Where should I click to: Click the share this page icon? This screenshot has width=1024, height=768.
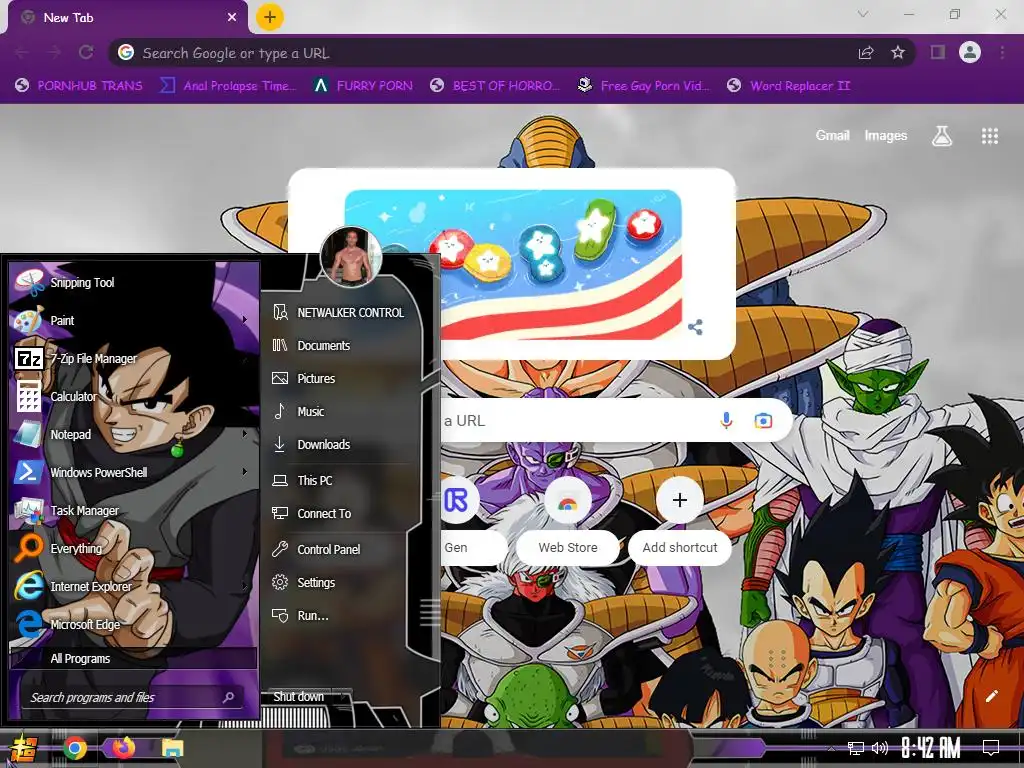[x=866, y=53]
